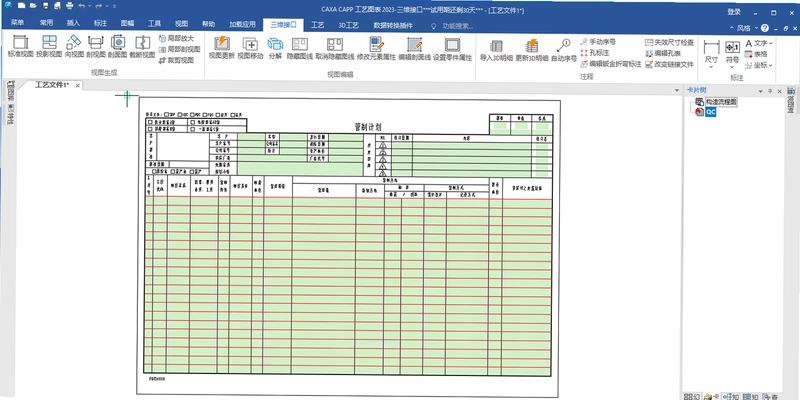
Task: Open the 3D工艺 ribbon tab
Action: pyautogui.click(x=349, y=25)
